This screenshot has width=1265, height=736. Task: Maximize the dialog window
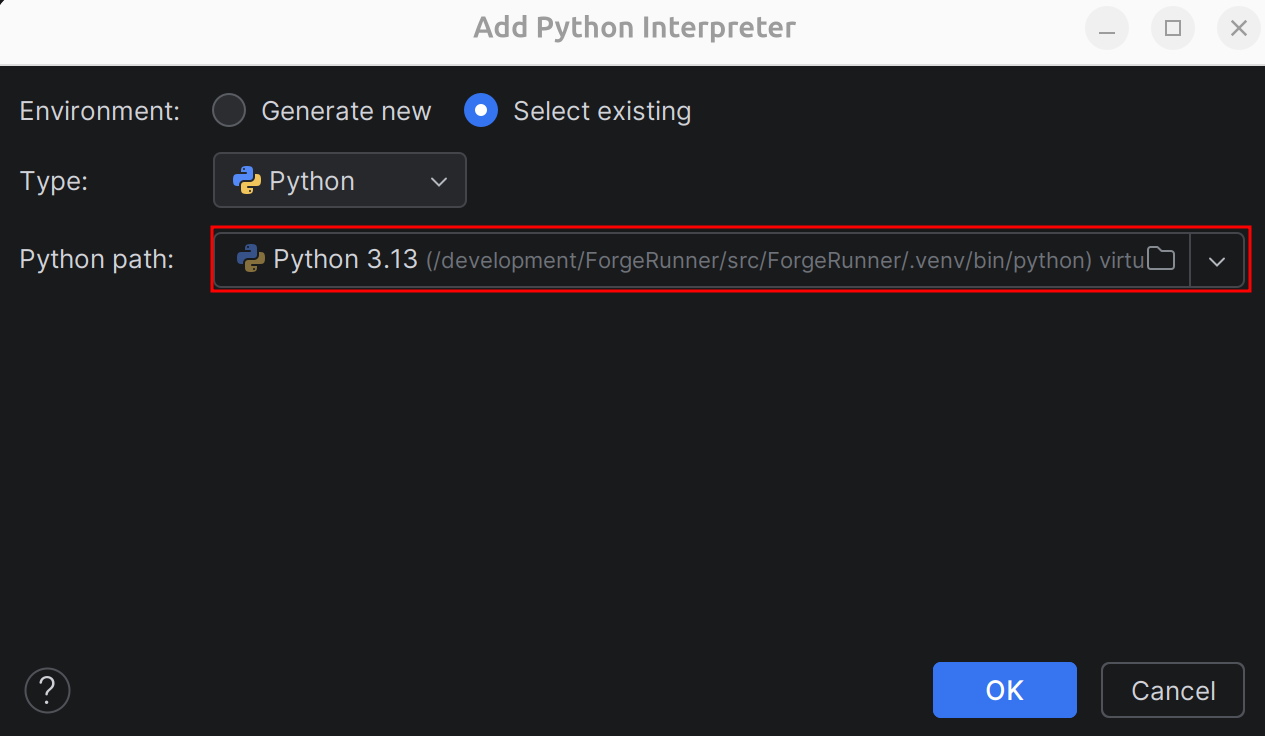[x=1173, y=29]
